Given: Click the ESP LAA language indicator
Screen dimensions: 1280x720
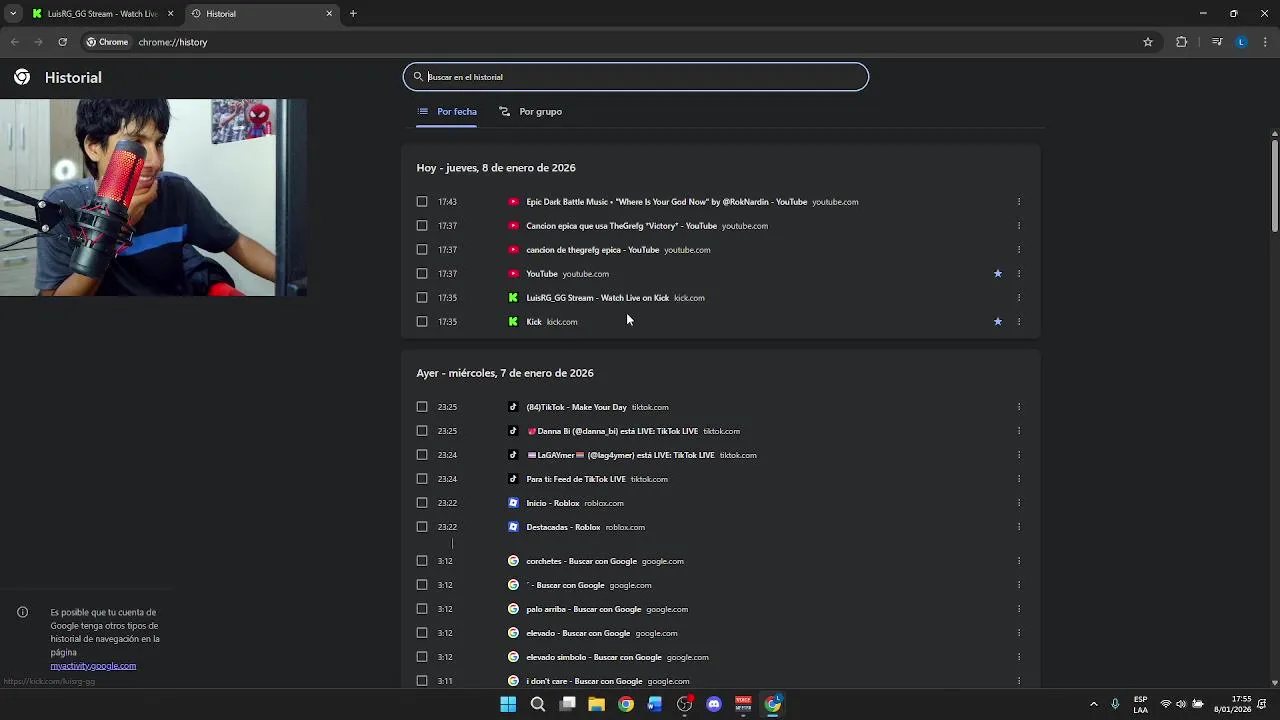Looking at the screenshot, I should [x=1140, y=704].
